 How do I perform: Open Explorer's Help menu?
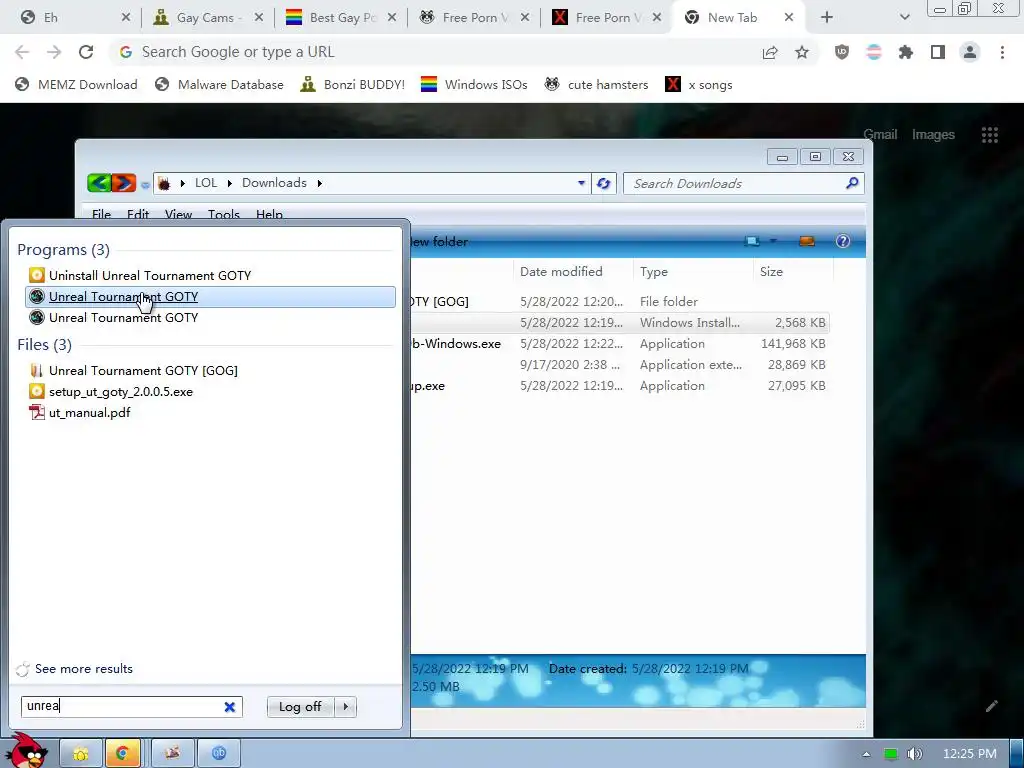(x=269, y=214)
